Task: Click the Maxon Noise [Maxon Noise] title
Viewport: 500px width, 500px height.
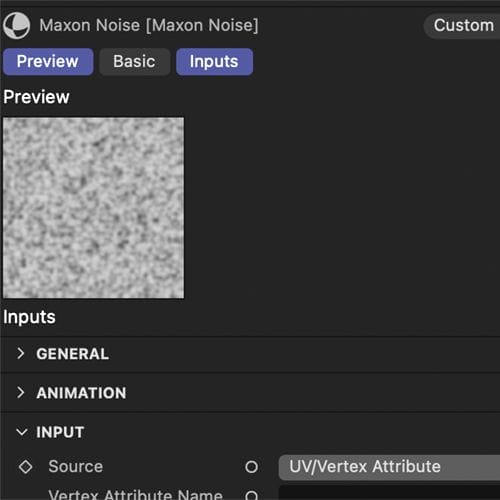Action: coord(149,26)
